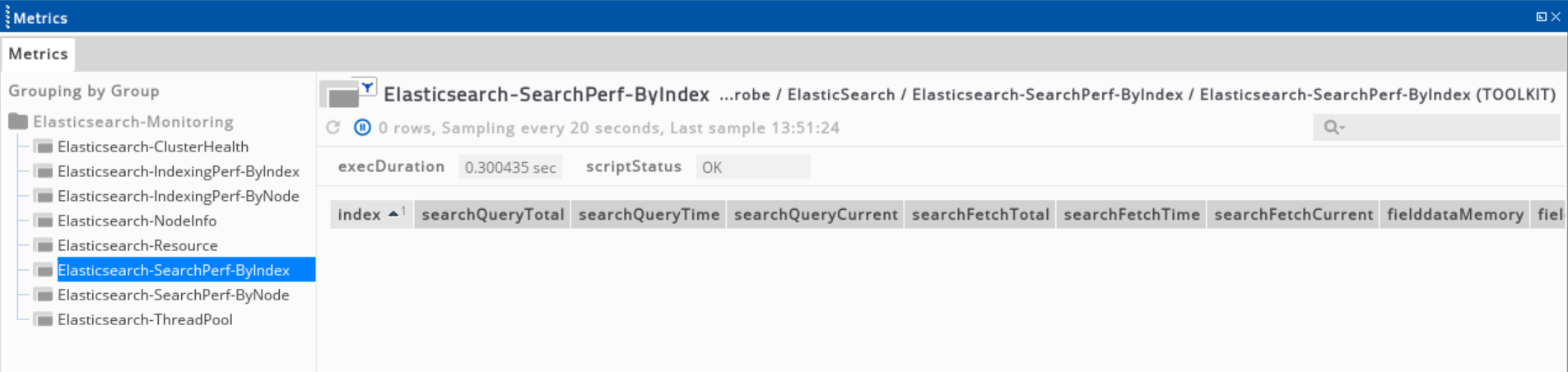Select the Elasticsearch-IndexingPerf-ByIndex metric

178,171
